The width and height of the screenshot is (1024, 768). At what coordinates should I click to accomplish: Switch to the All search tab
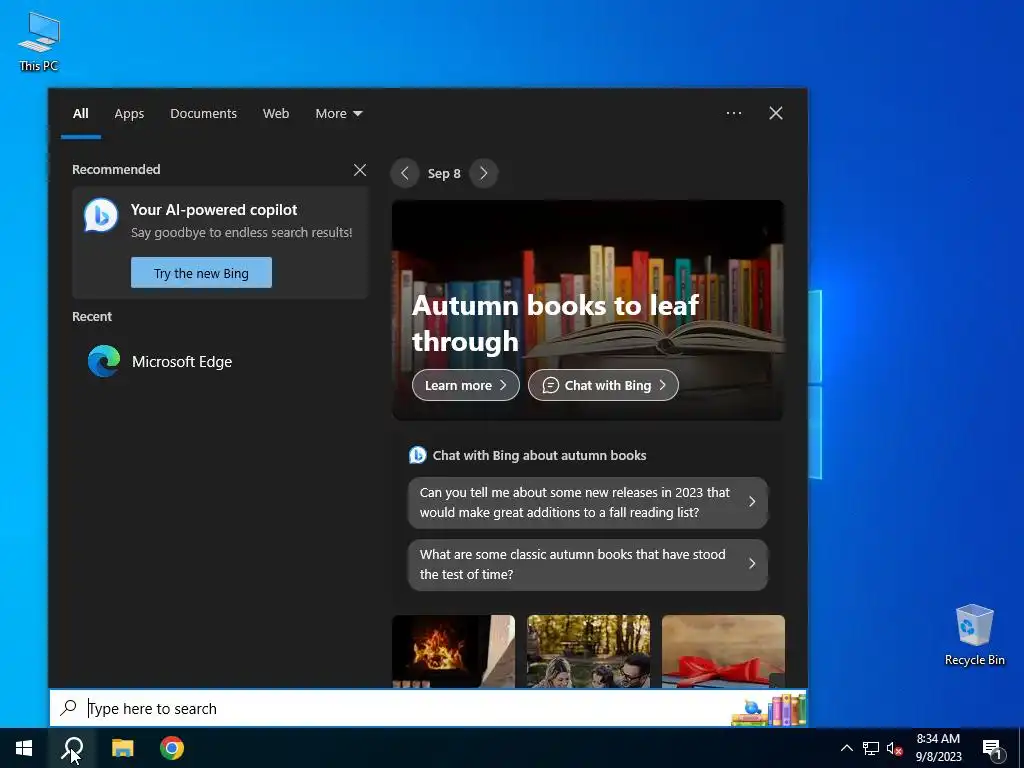(x=80, y=114)
